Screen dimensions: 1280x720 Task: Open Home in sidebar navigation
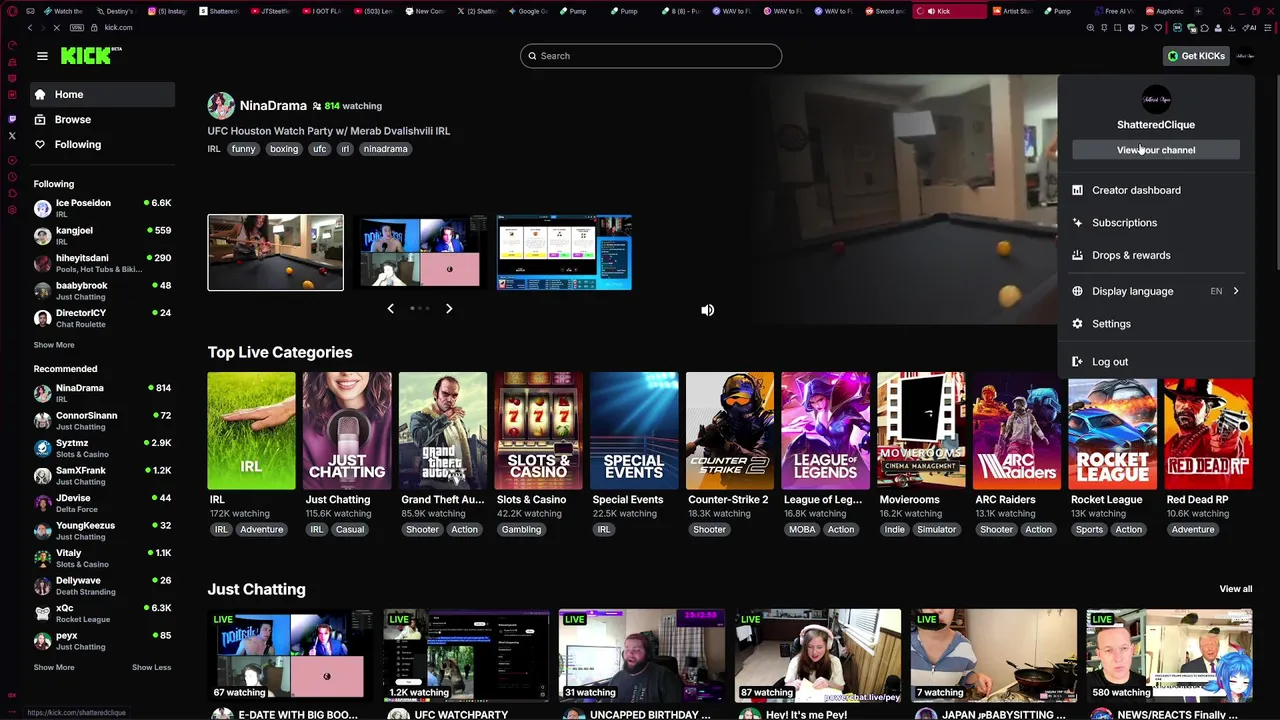coord(102,94)
